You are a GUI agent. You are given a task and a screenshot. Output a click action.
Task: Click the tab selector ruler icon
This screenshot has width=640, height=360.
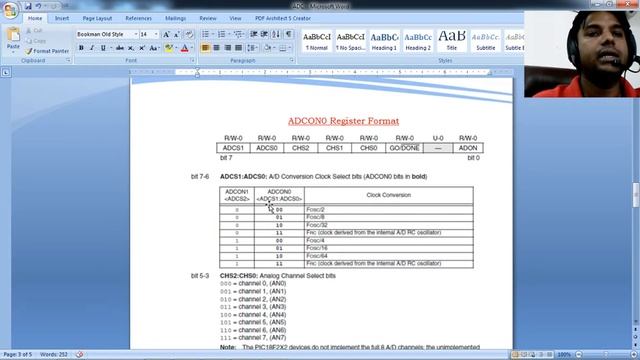coord(6,73)
